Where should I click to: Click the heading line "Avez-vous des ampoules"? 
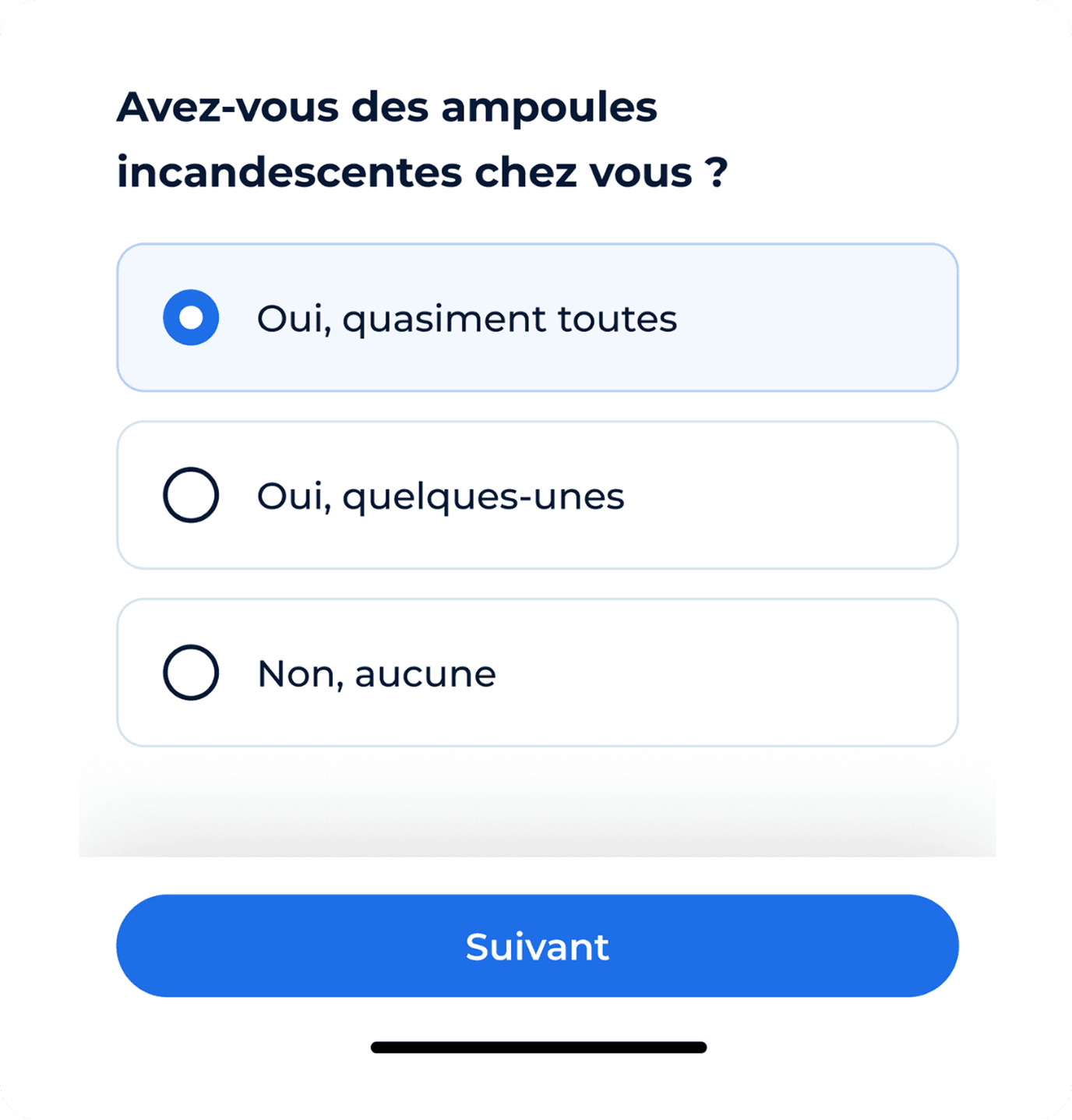[x=386, y=107]
